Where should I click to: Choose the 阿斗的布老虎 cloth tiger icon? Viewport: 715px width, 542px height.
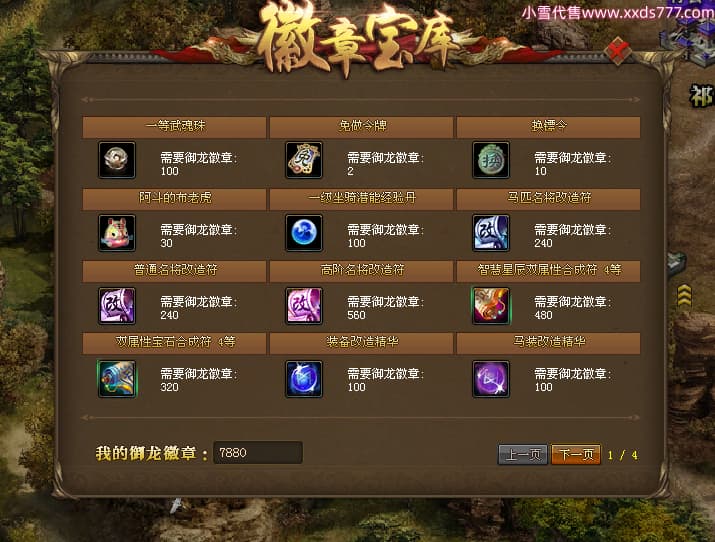(117, 233)
